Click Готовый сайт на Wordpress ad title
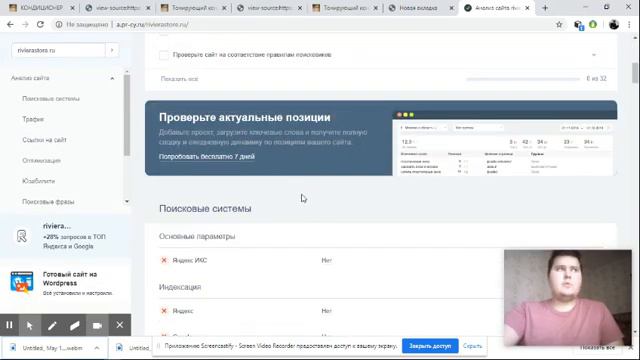This screenshot has height=360, width=640. [x=70, y=279]
